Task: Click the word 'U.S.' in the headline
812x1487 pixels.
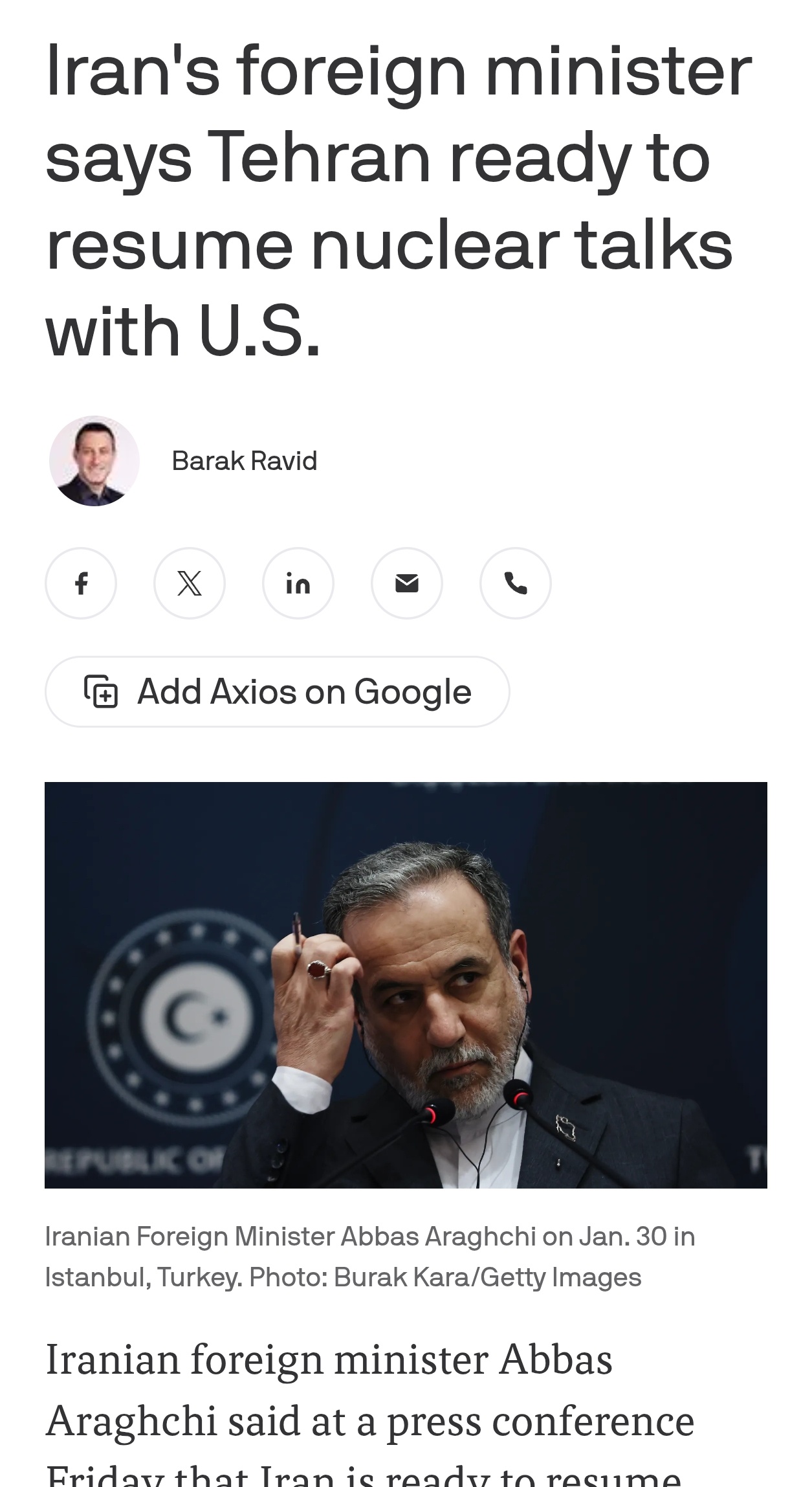Action: coord(259,331)
